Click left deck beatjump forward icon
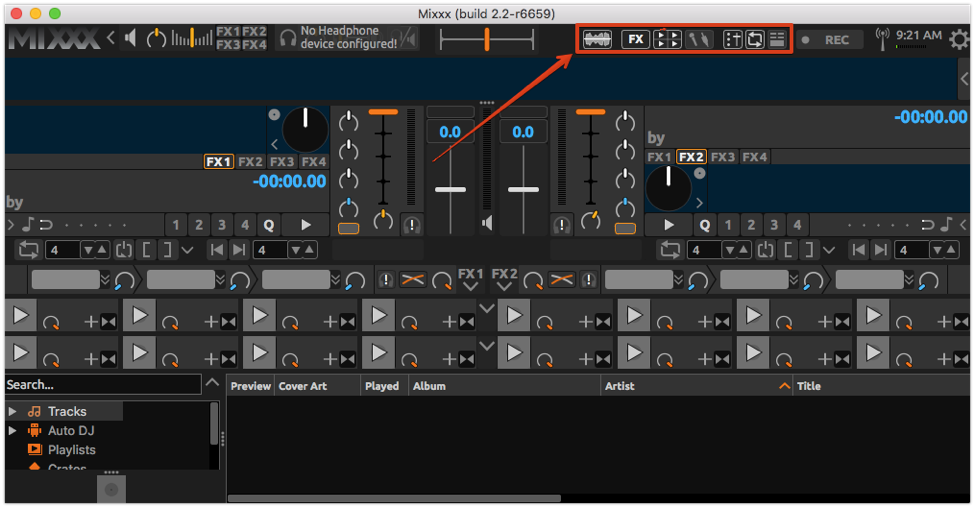Image resolution: width=974 pixels, height=506 pixels. coord(239,250)
